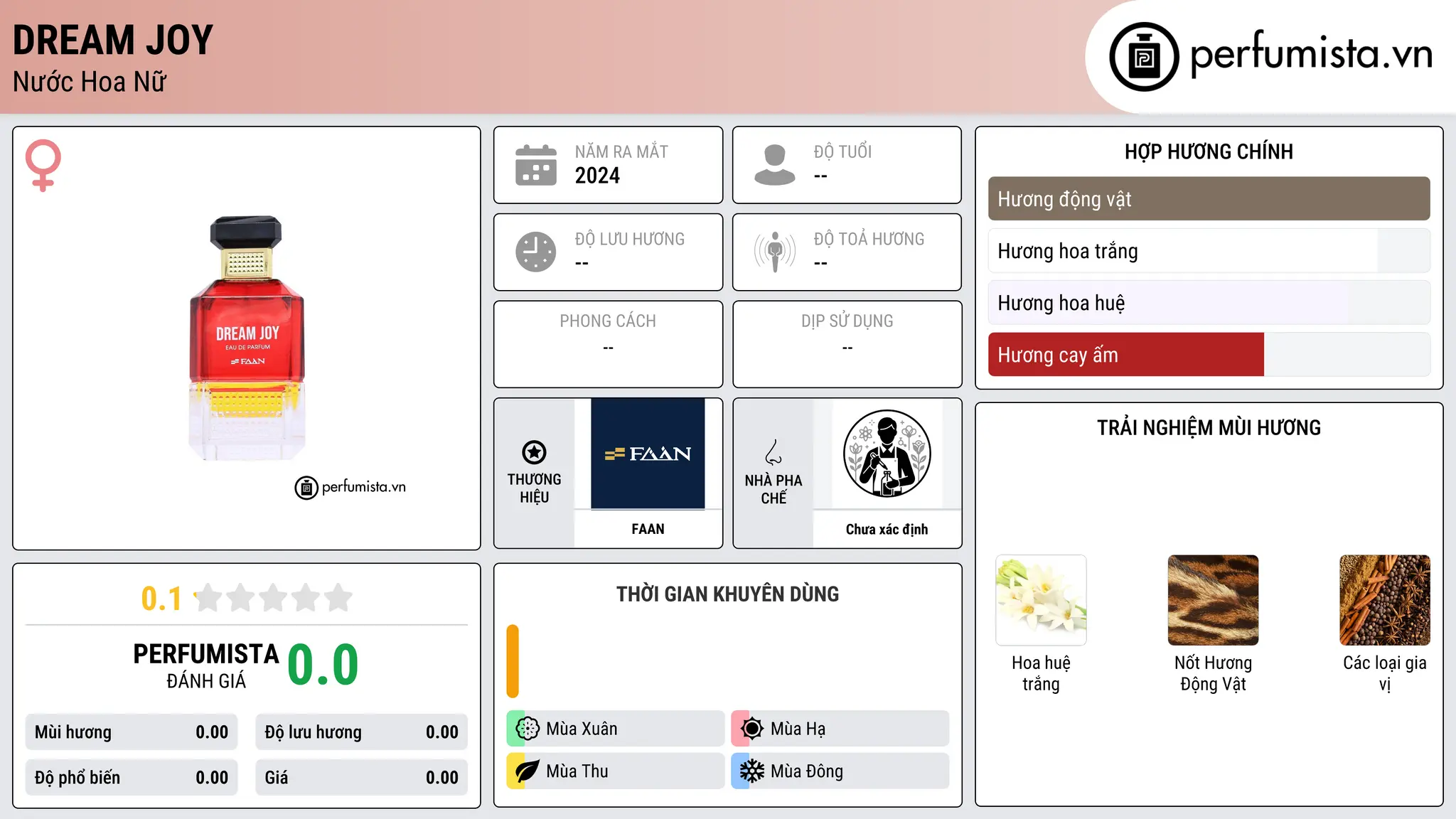Click the Hoa huệ trắng note caption
Screen dimensions: 1456x819
pos(1041,673)
